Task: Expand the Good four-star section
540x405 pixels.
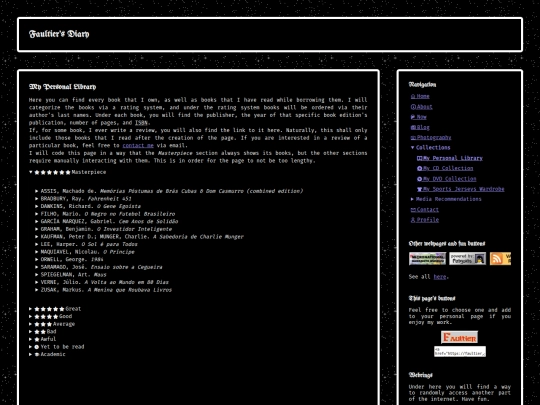Action: (31, 316)
